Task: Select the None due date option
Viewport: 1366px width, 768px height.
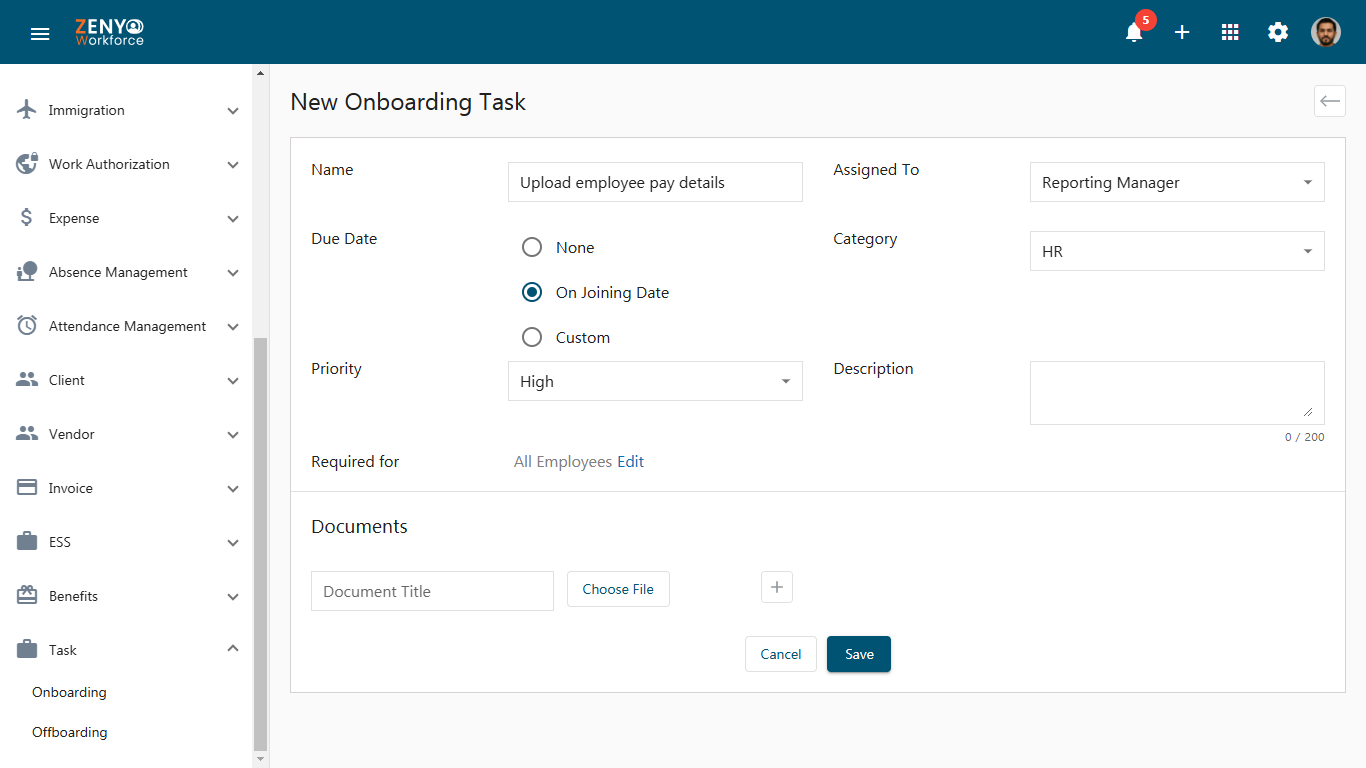Action: point(532,247)
